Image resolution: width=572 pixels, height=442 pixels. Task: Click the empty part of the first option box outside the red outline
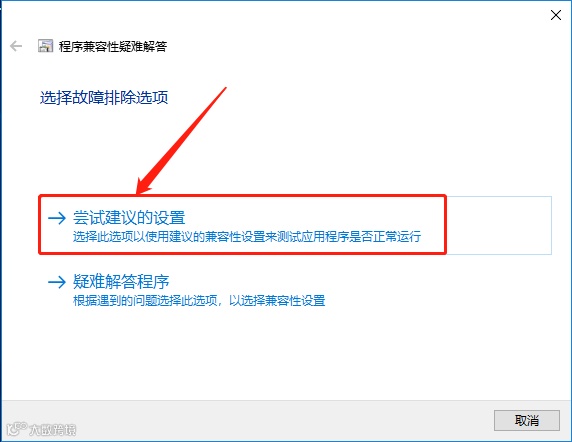(x=499, y=225)
